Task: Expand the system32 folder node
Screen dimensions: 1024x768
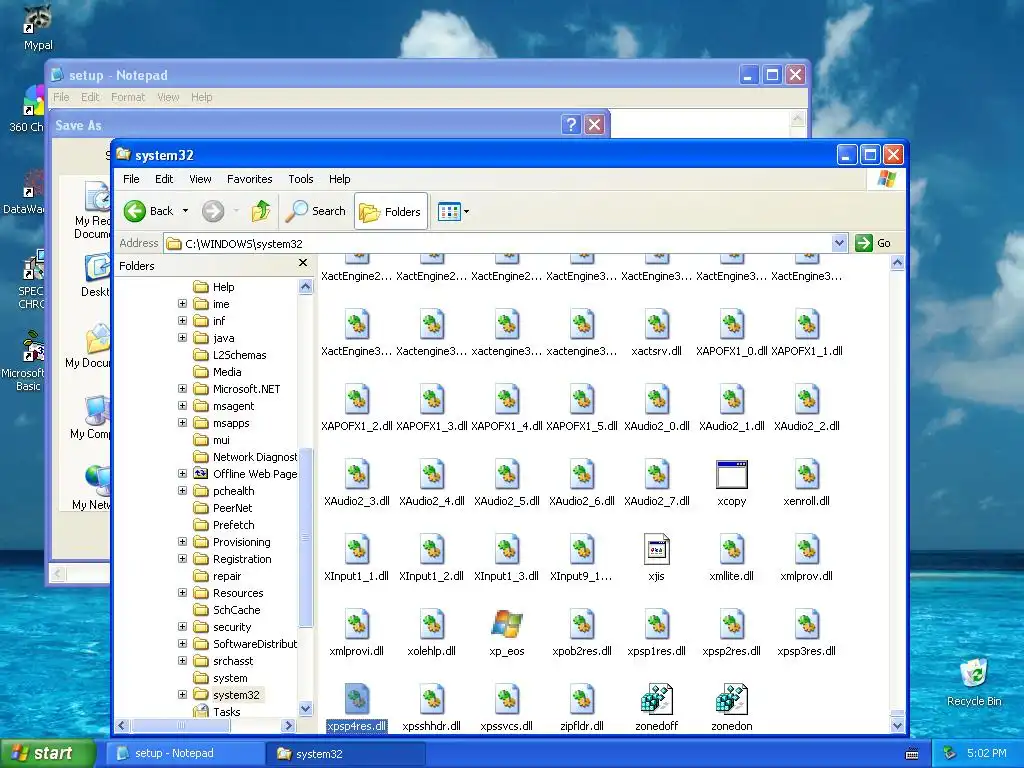Action: [183, 695]
